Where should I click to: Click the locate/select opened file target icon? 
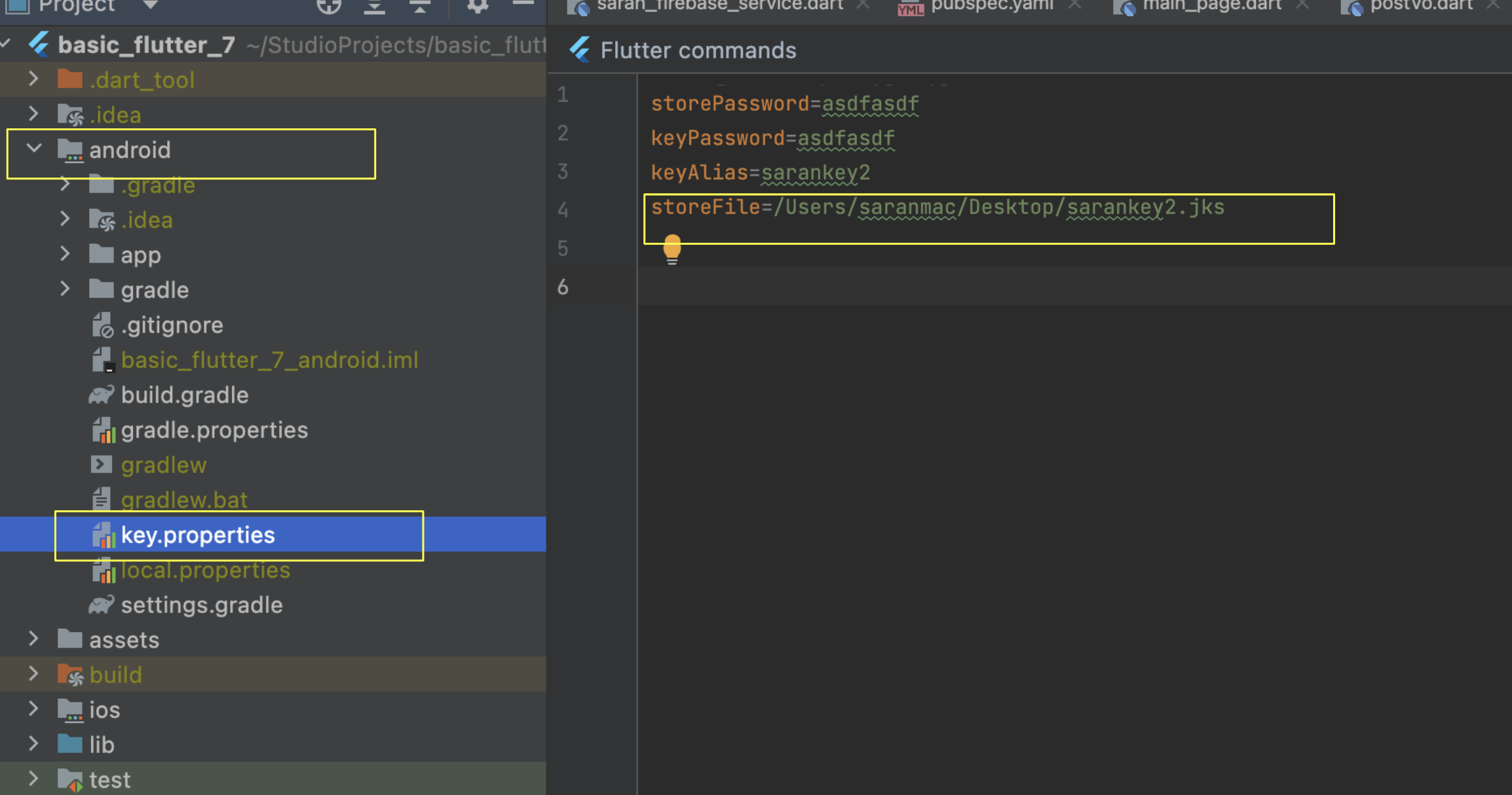[329, 6]
